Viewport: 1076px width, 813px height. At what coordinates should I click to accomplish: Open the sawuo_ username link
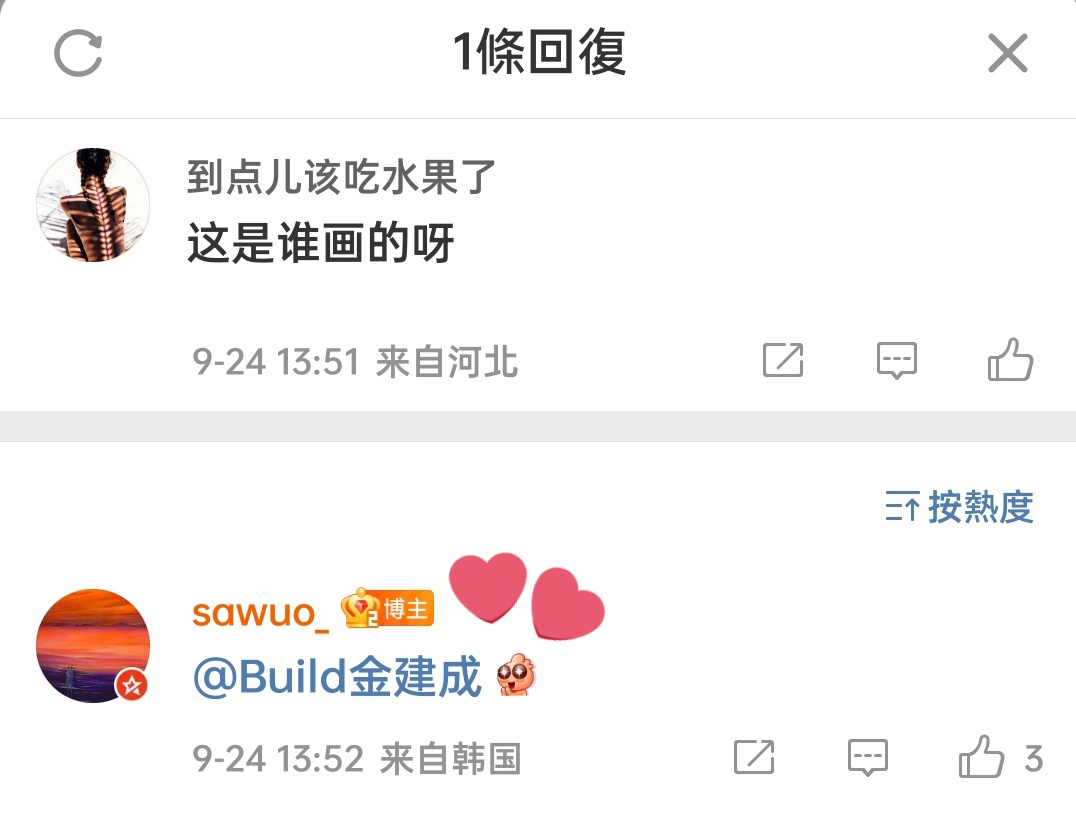261,612
